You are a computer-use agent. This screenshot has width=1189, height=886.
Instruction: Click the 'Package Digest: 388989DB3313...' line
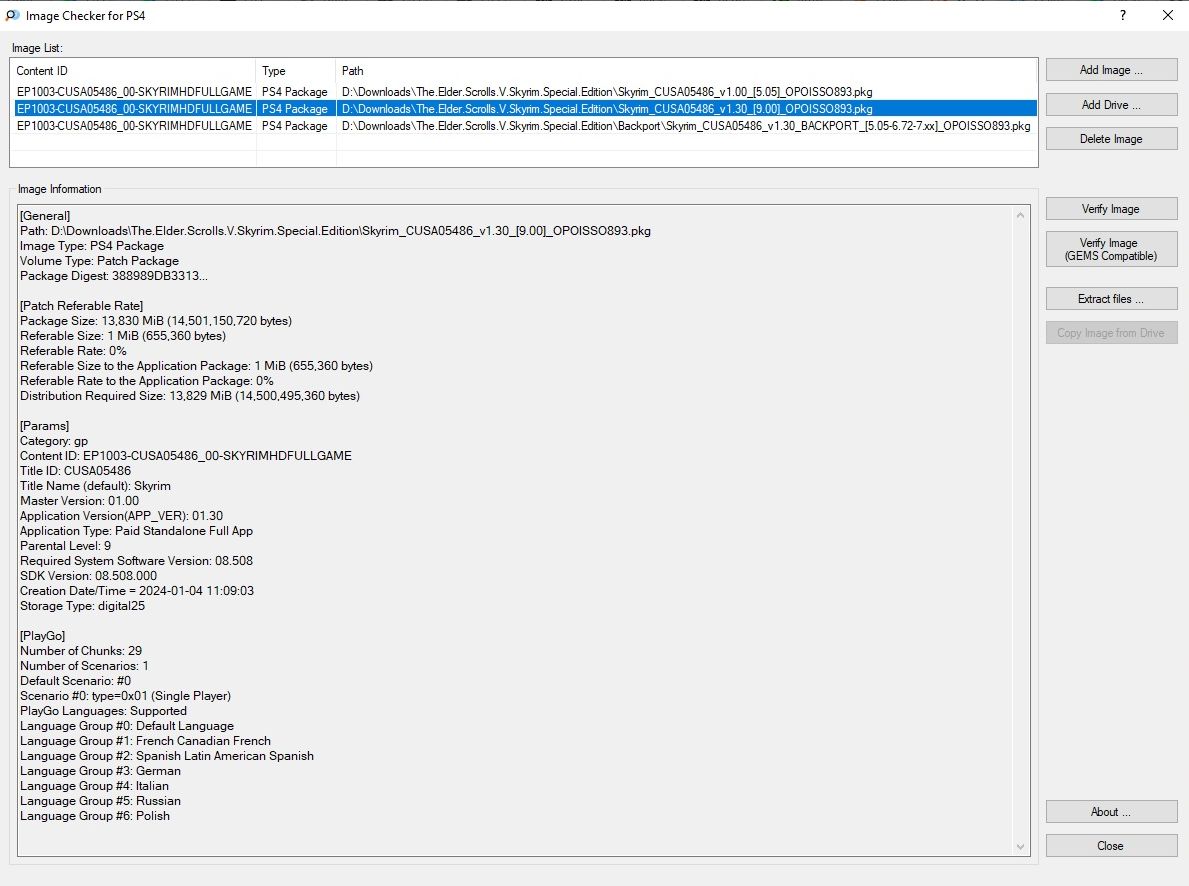pyautogui.click(x=114, y=276)
